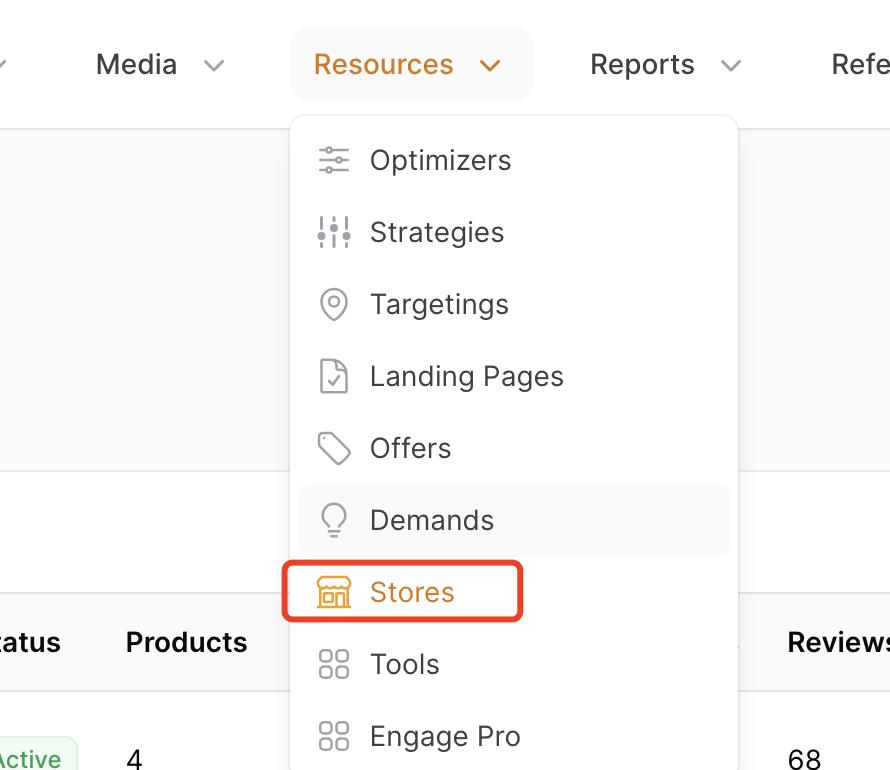Viewport: 890px width, 770px height.
Task: Open the Reports navigation menu
Action: (x=642, y=65)
